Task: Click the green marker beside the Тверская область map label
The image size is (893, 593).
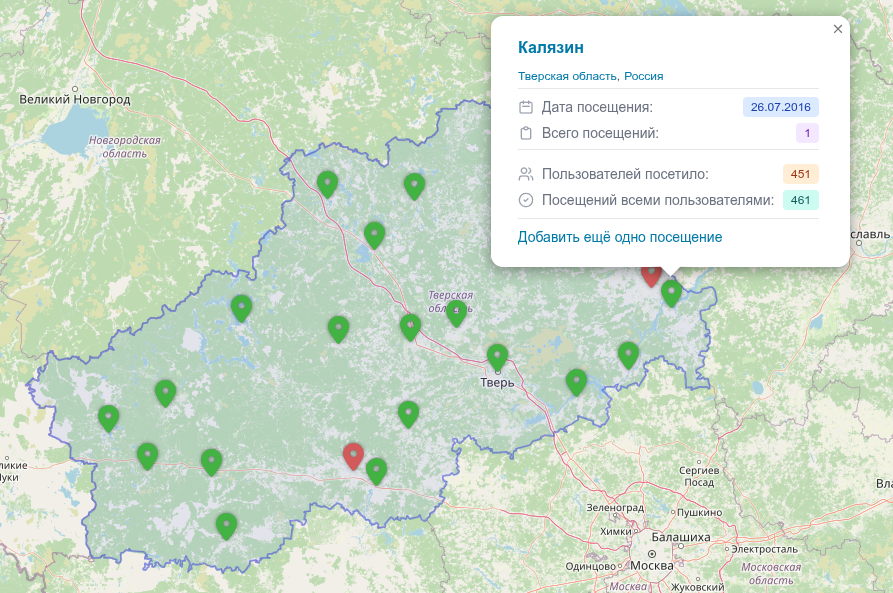Action: click(456, 314)
